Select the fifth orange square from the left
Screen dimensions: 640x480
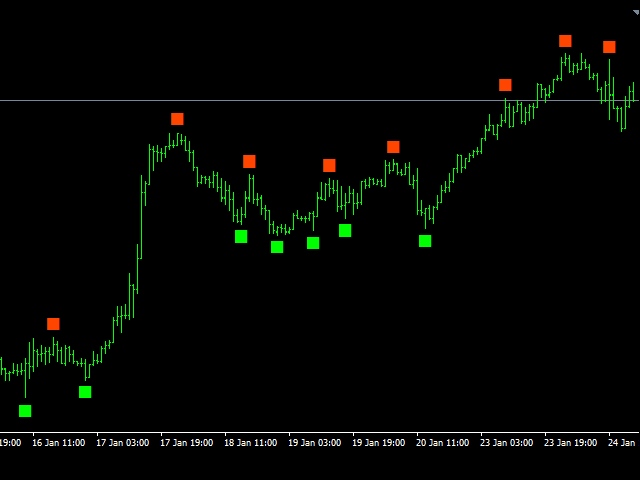[x=393, y=147]
